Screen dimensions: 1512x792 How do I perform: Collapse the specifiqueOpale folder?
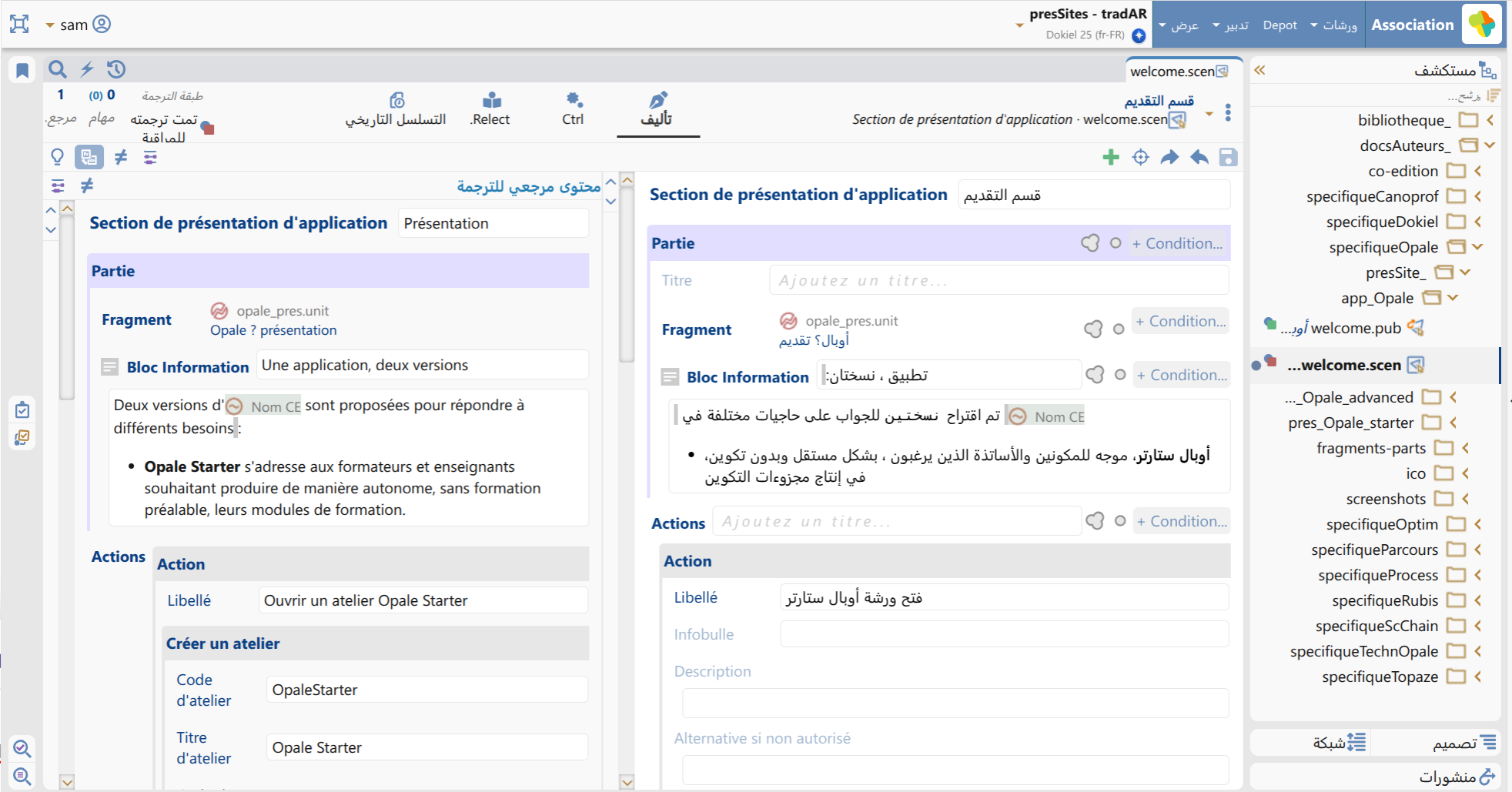tap(1477, 247)
